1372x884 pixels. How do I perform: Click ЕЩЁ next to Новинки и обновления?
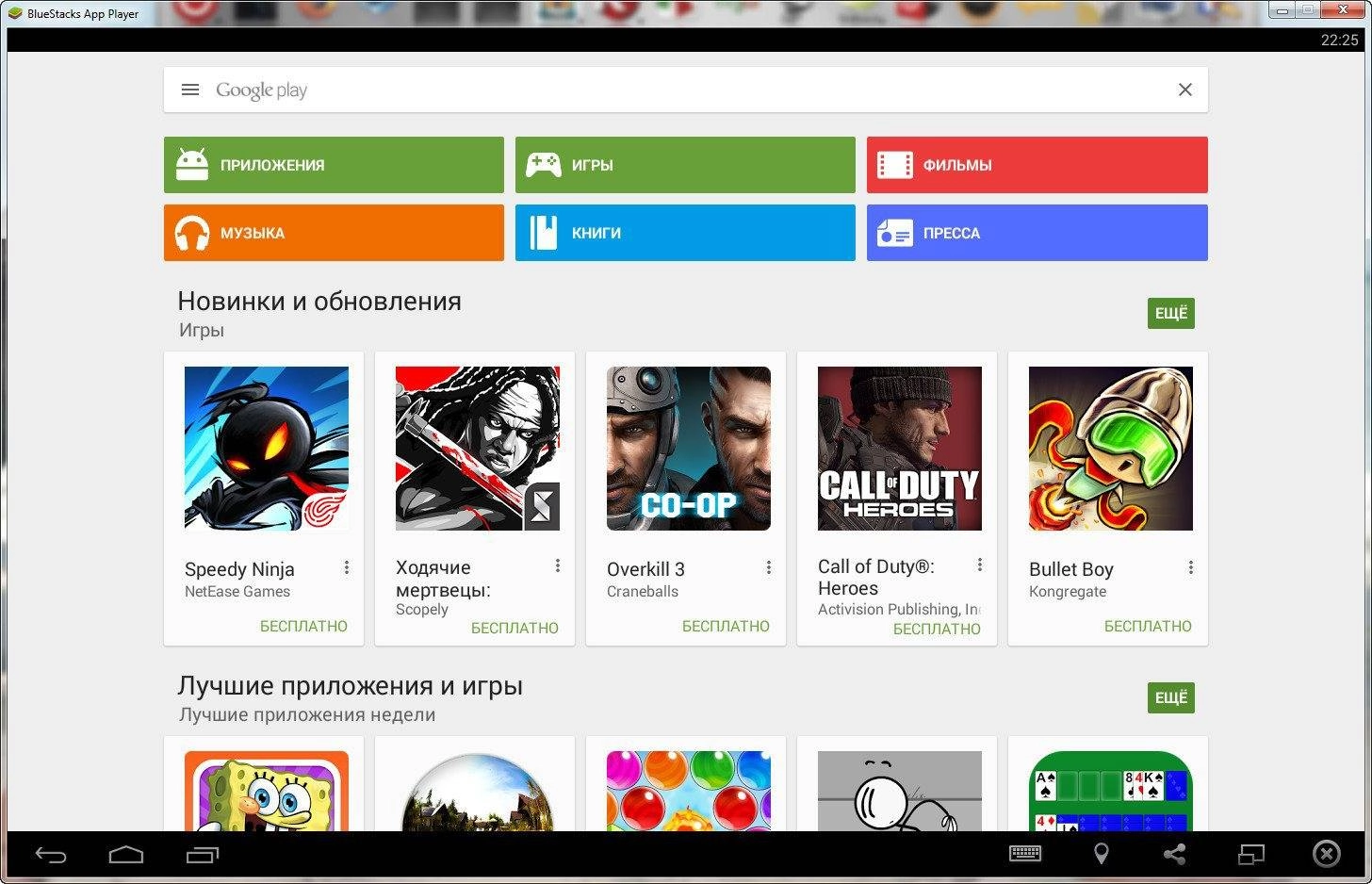tap(1171, 313)
